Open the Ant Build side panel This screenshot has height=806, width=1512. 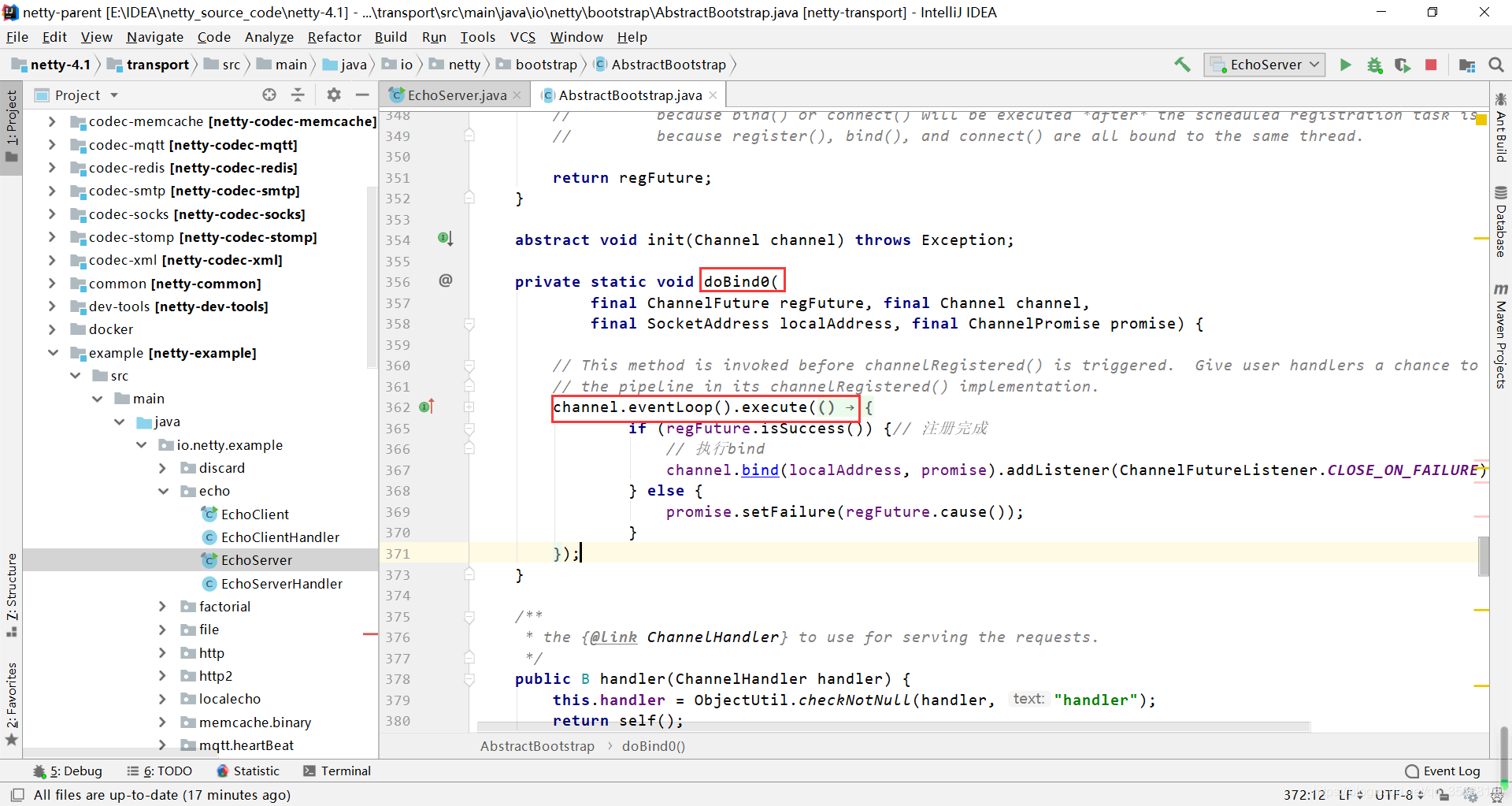point(1501,128)
